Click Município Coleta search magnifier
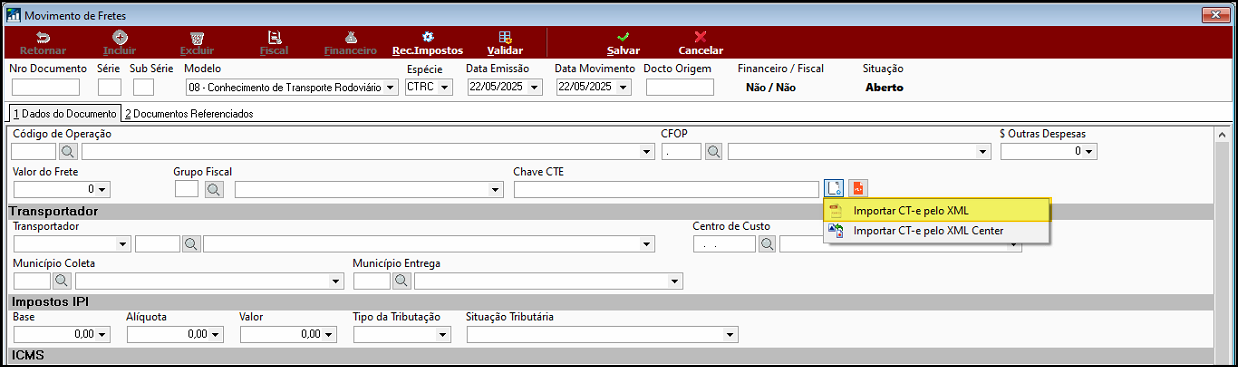This screenshot has width=1238, height=367. [x=61, y=281]
